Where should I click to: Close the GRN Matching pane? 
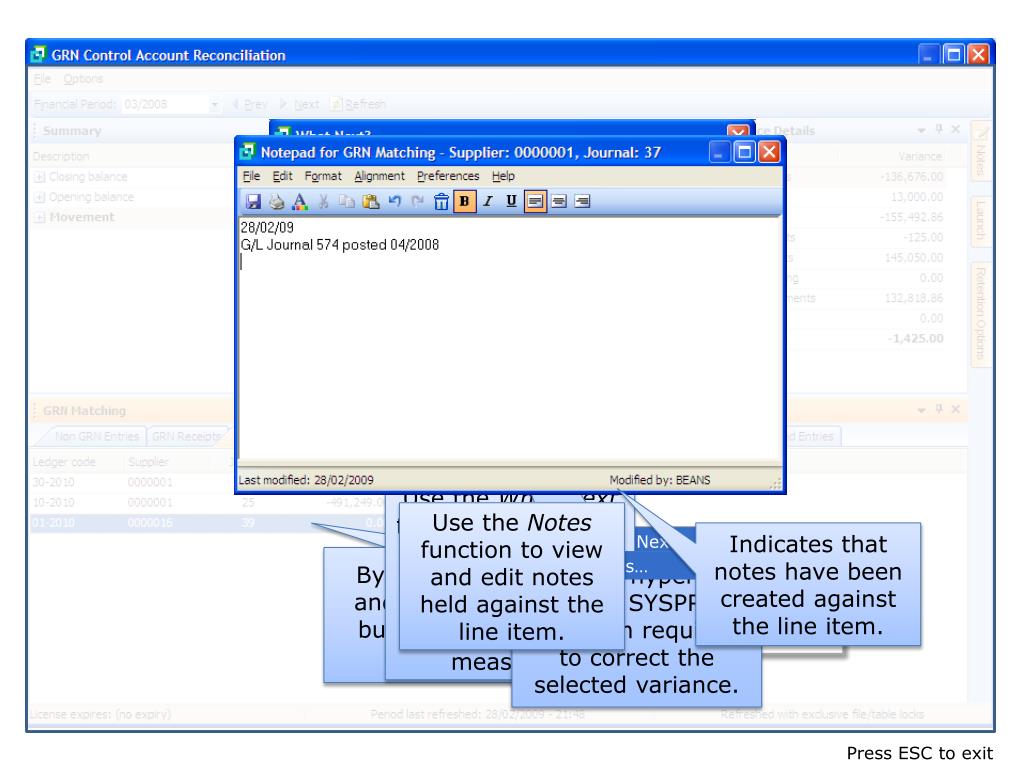tap(955, 409)
